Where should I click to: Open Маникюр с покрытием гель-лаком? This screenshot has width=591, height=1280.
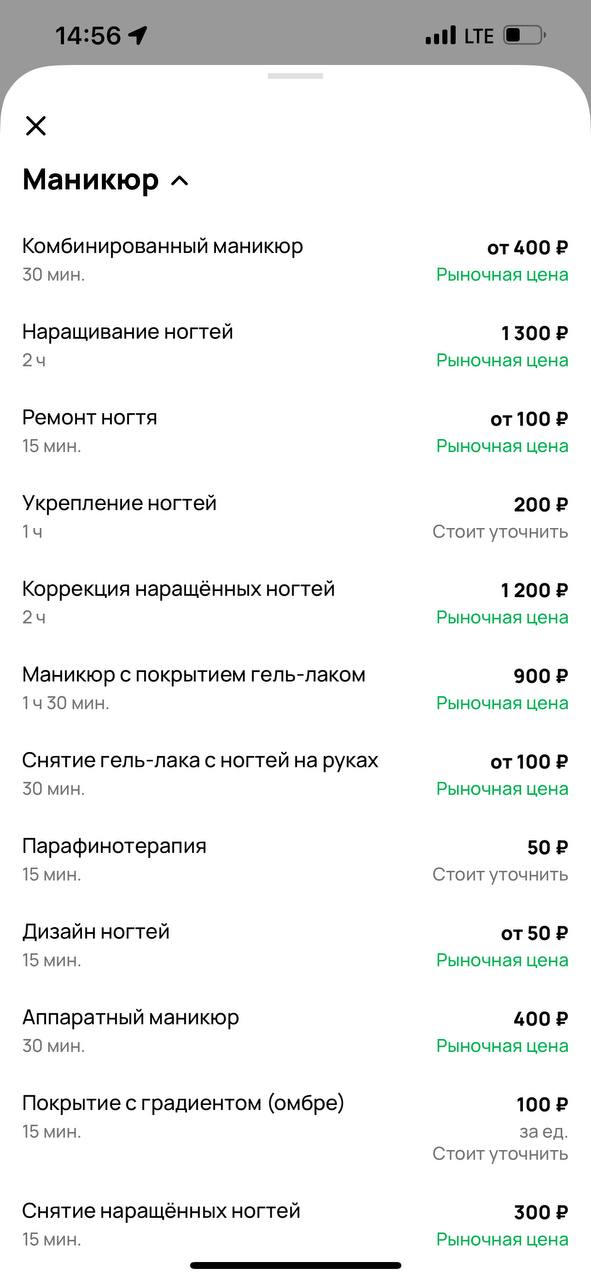click(295, 688)
